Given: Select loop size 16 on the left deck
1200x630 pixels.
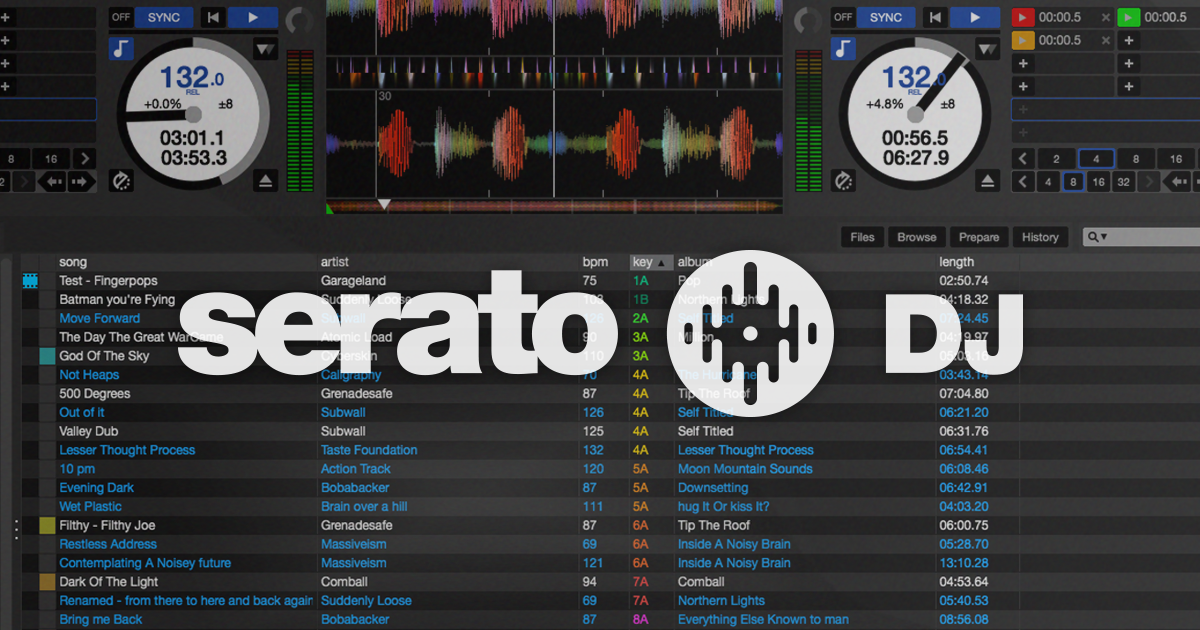Looking at the screenshot, I should [51, 158].
